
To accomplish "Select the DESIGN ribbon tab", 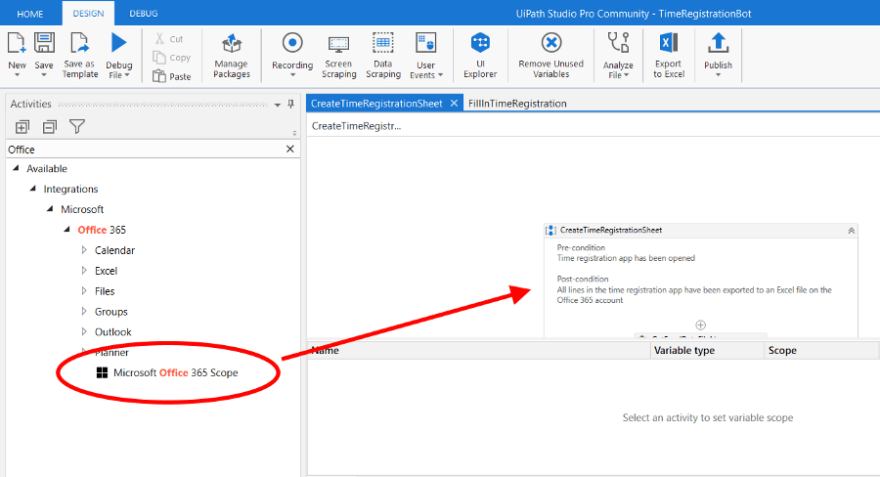I will pos(88,13).
